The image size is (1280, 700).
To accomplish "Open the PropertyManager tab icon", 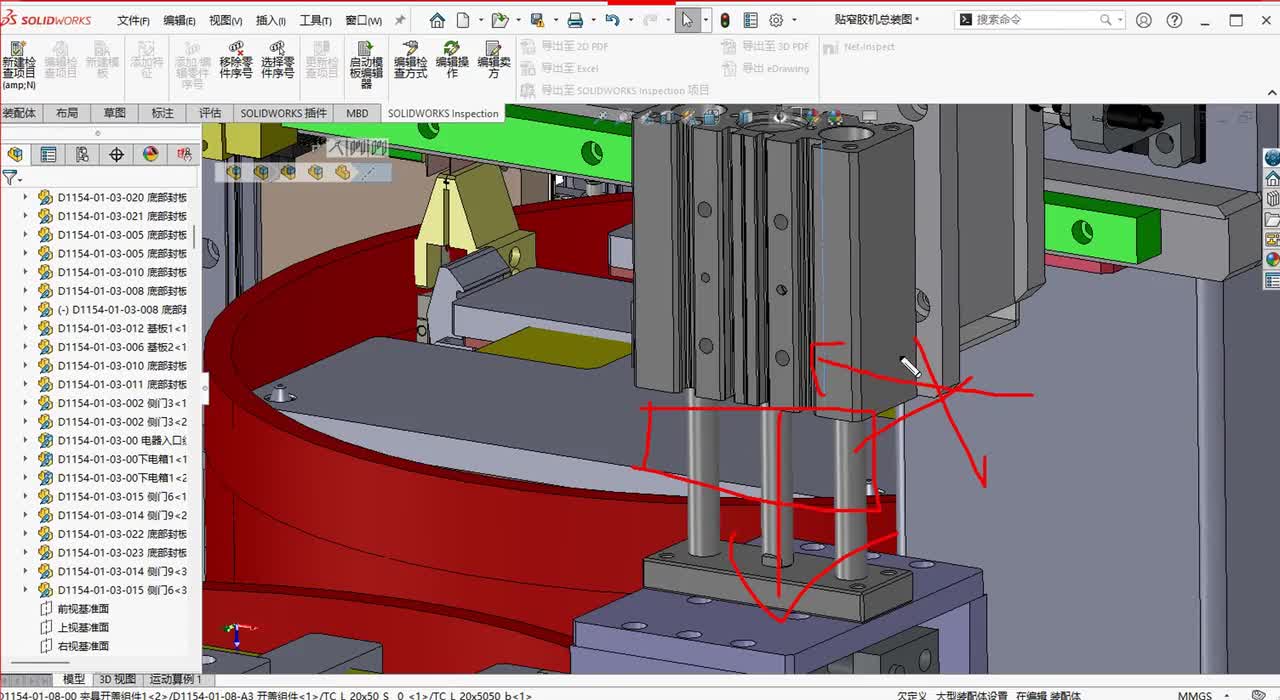I will (x=48, y=154).
